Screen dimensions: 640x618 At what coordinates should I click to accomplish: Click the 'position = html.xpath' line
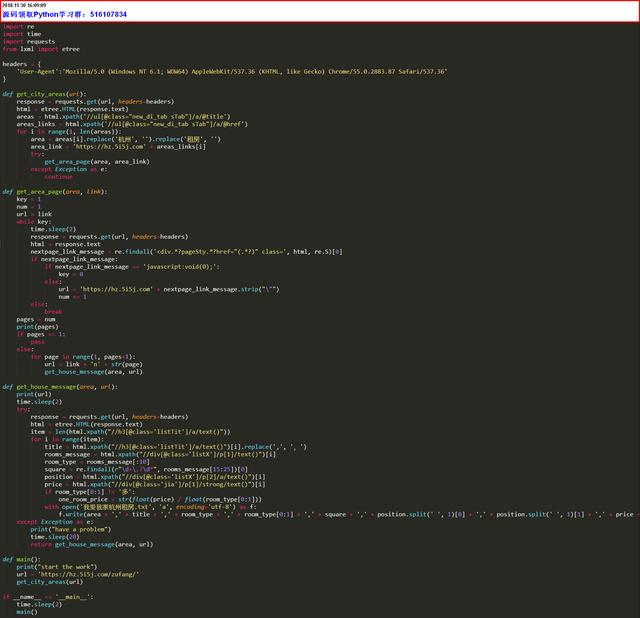(x=155, y=477)
